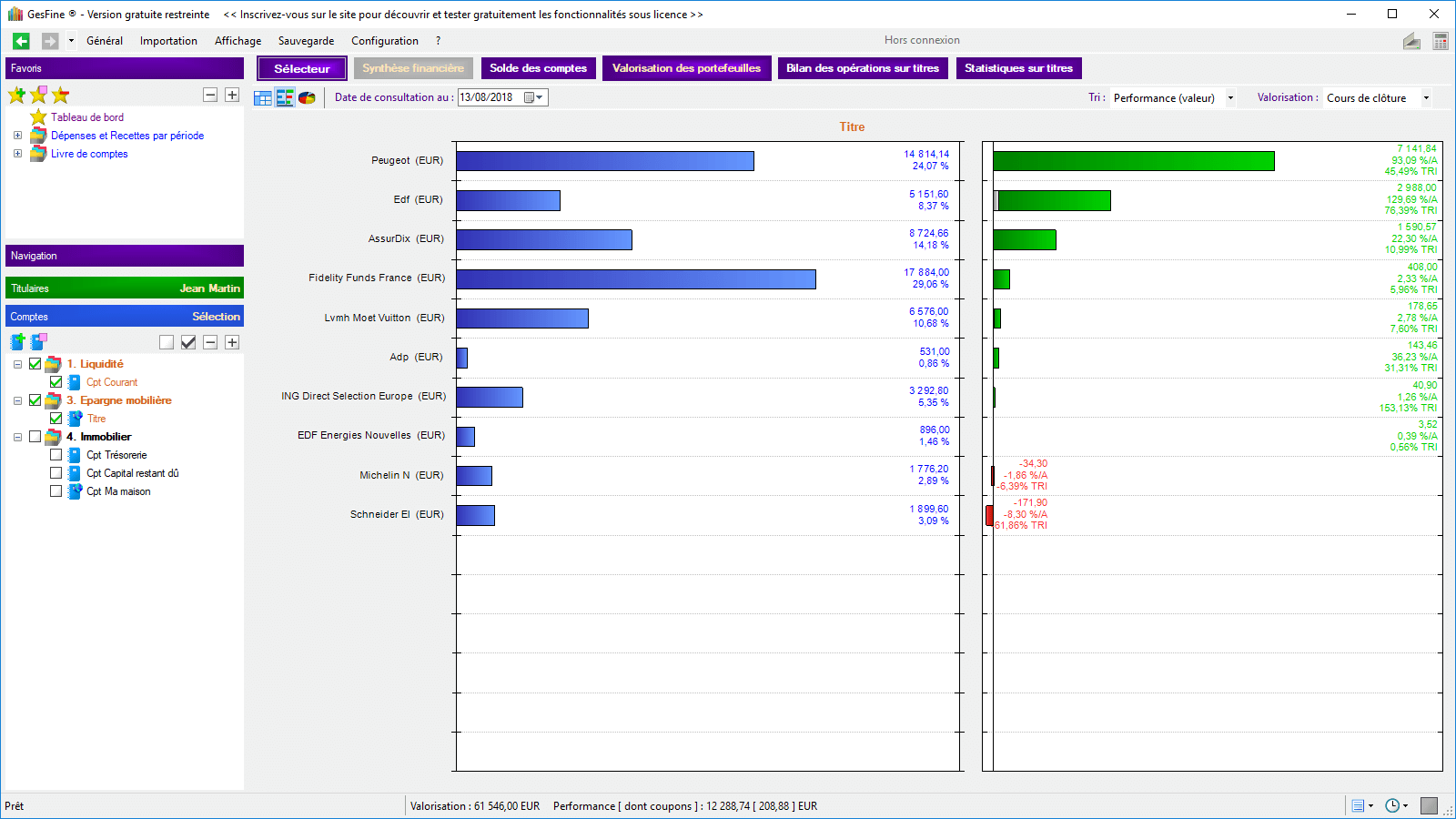The image size is (1456, 819).
Task: Collapse all account groups minus button
Action: (210, 342)
